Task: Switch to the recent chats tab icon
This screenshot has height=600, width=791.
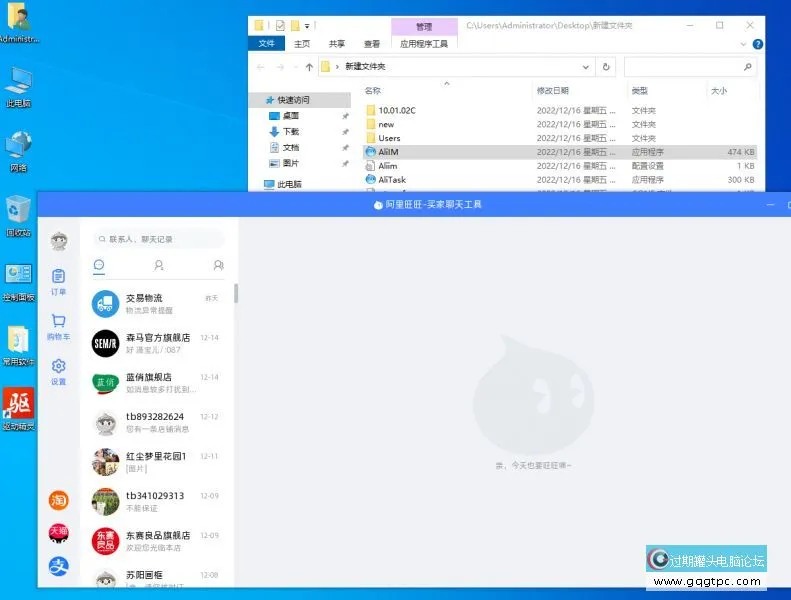Action: (x=99, y=265)
